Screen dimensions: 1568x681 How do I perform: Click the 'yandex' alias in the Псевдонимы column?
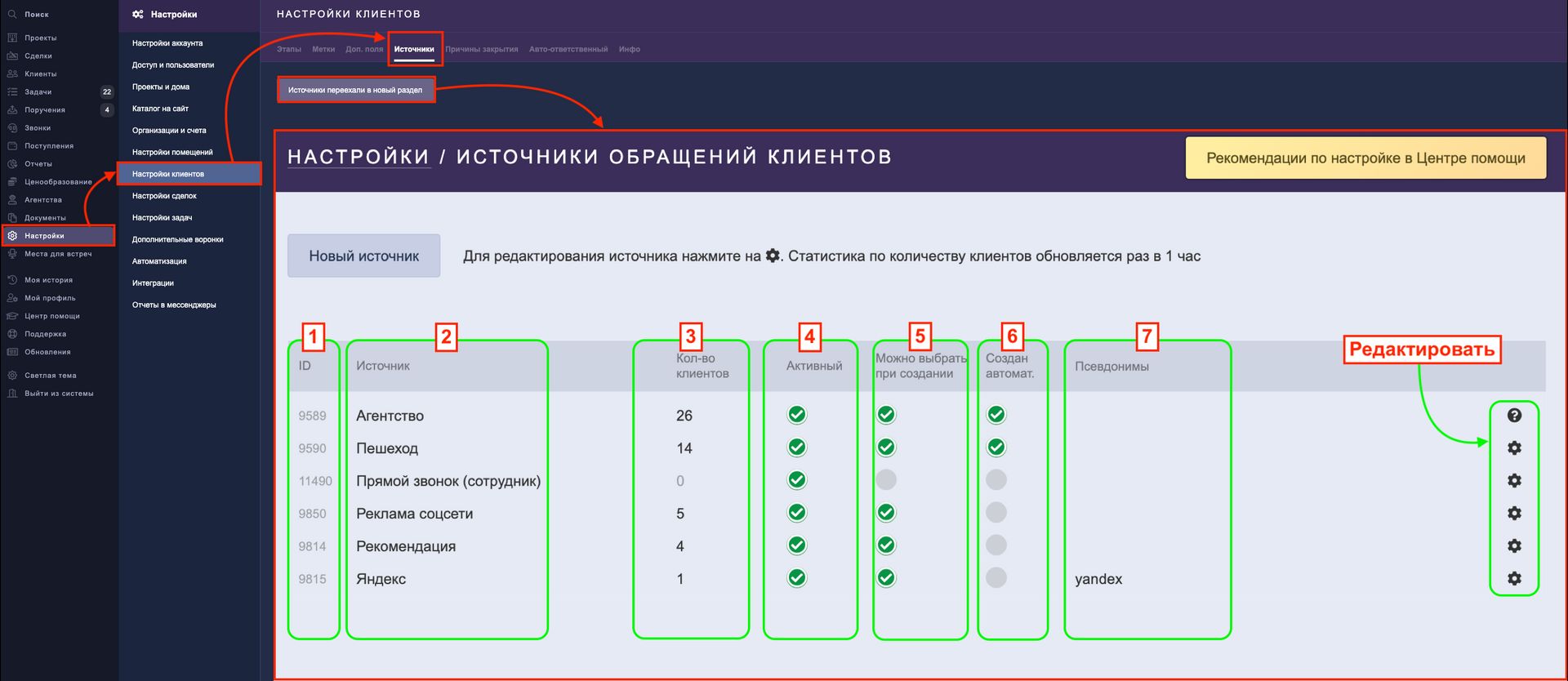click(x=1098, y=579)
